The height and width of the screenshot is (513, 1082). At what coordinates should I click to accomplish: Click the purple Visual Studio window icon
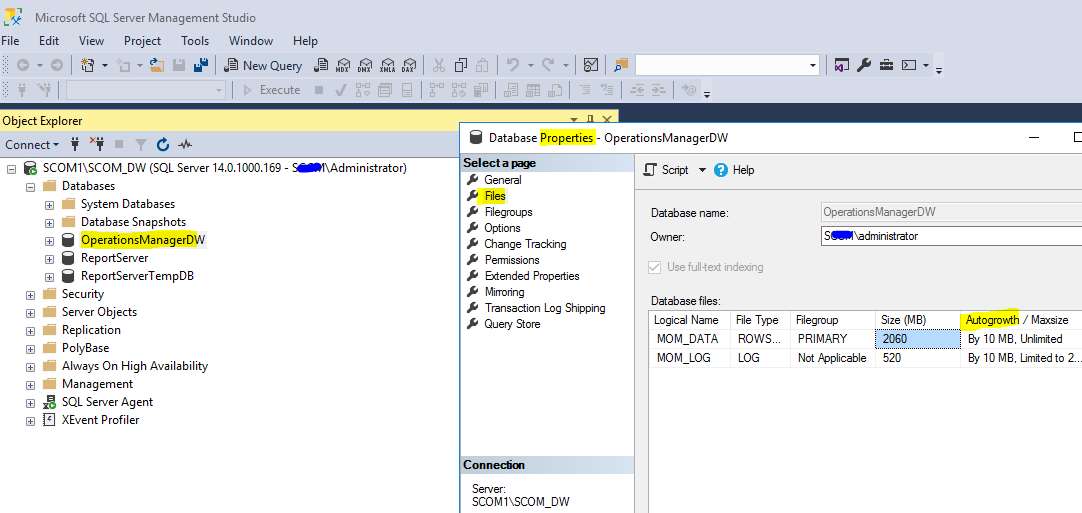tap(841, 65)
